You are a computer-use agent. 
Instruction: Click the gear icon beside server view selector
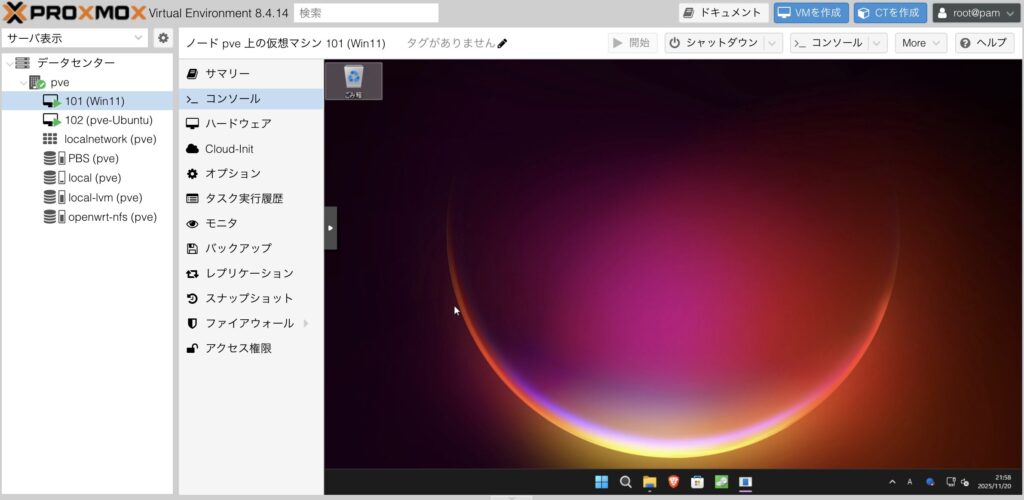pos(163,38)
